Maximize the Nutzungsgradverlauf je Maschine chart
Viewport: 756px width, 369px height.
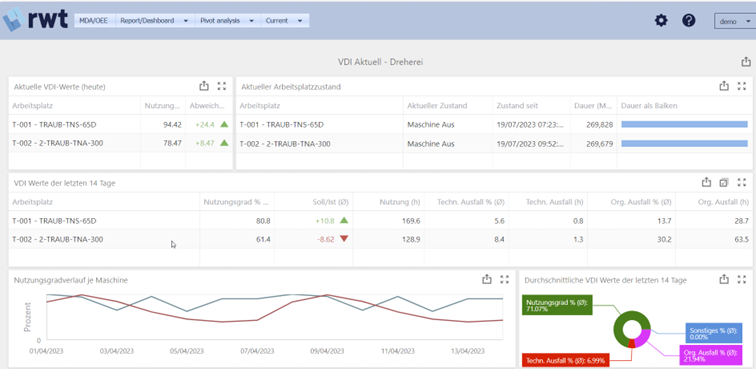504,279
